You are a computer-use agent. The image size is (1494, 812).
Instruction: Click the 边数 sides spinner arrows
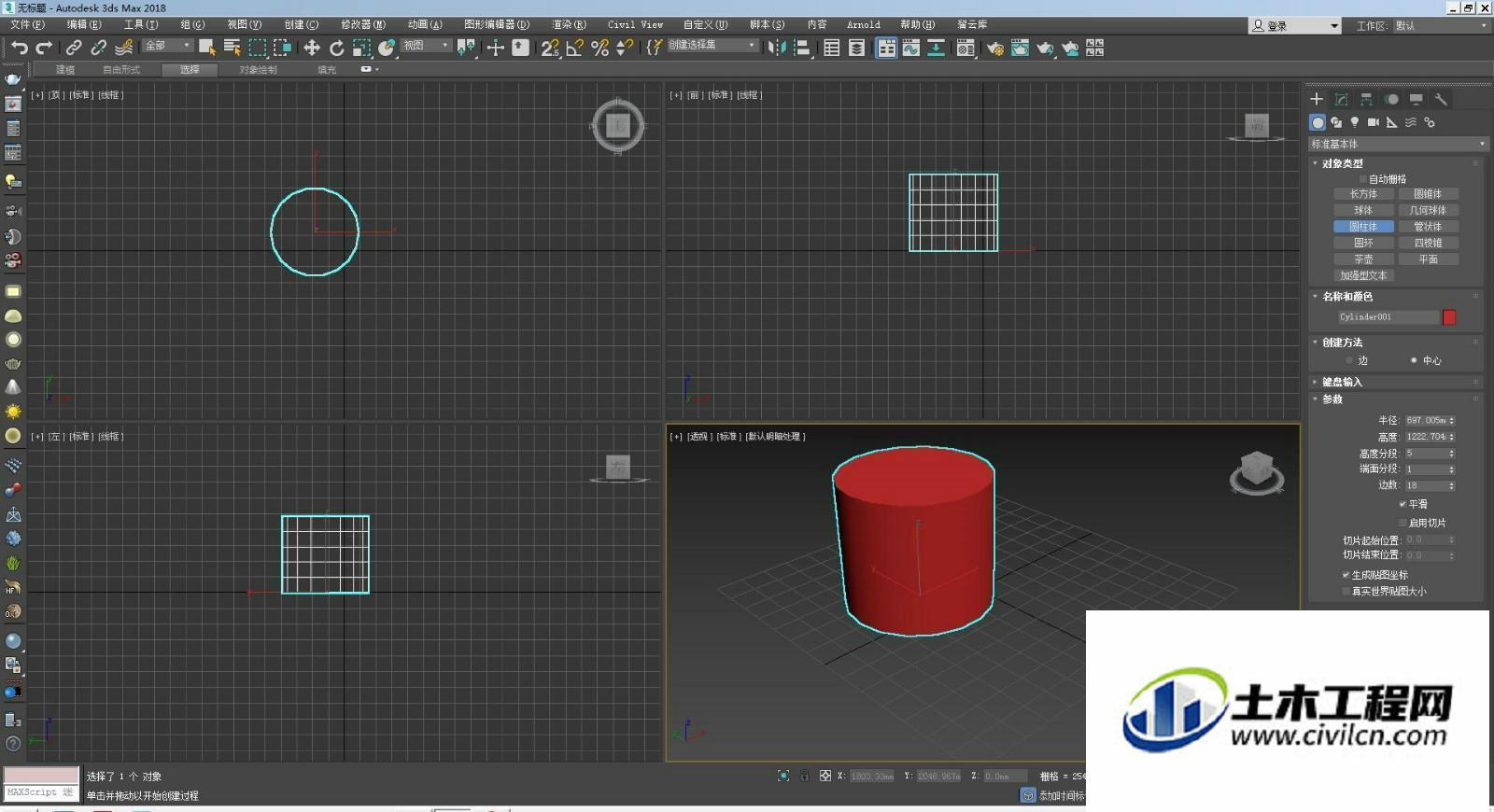point(1452,485)
